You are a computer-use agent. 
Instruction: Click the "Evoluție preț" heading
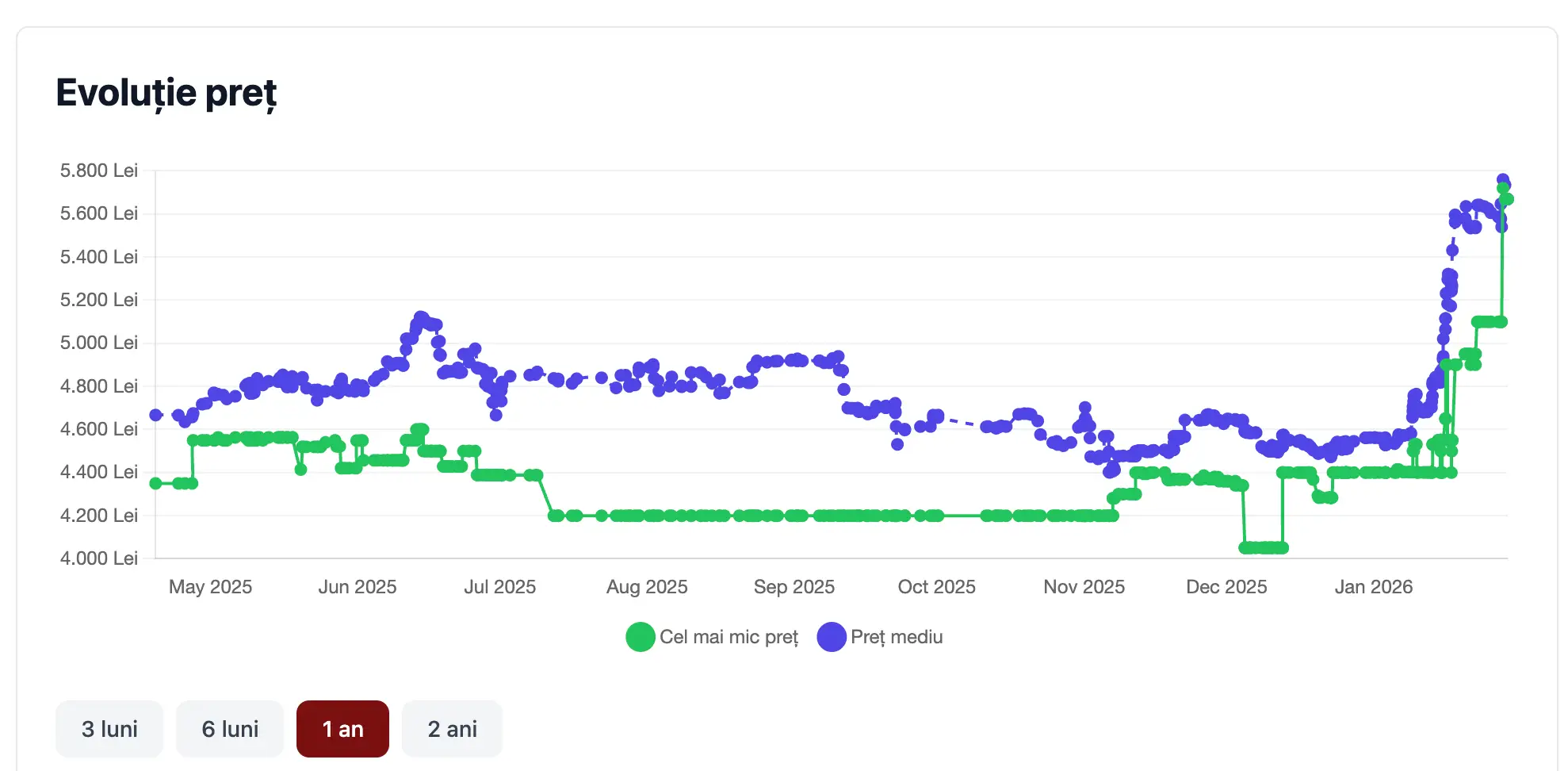point(166,93)
